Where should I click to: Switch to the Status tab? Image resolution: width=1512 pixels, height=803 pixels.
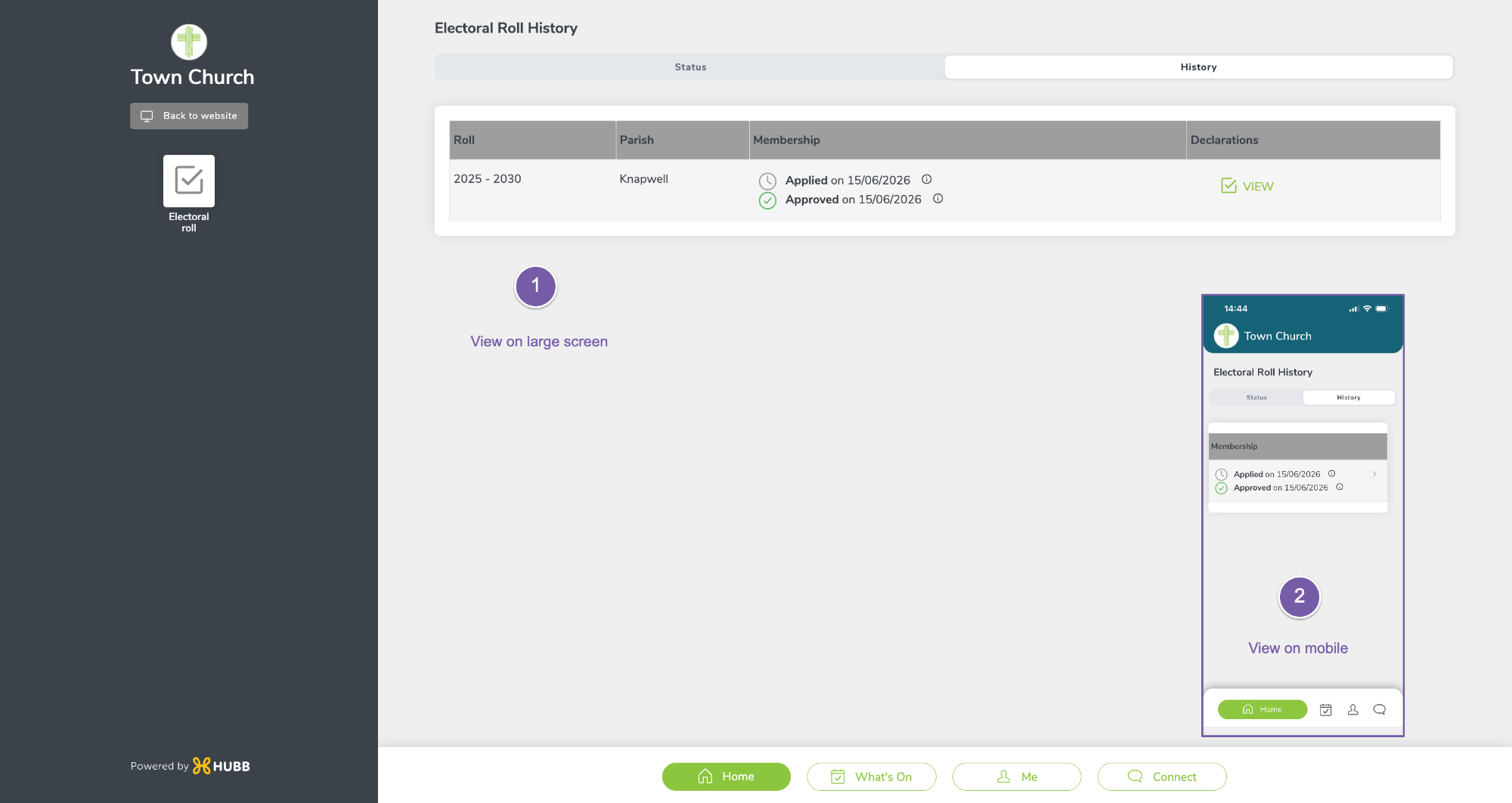coord(690,67)
